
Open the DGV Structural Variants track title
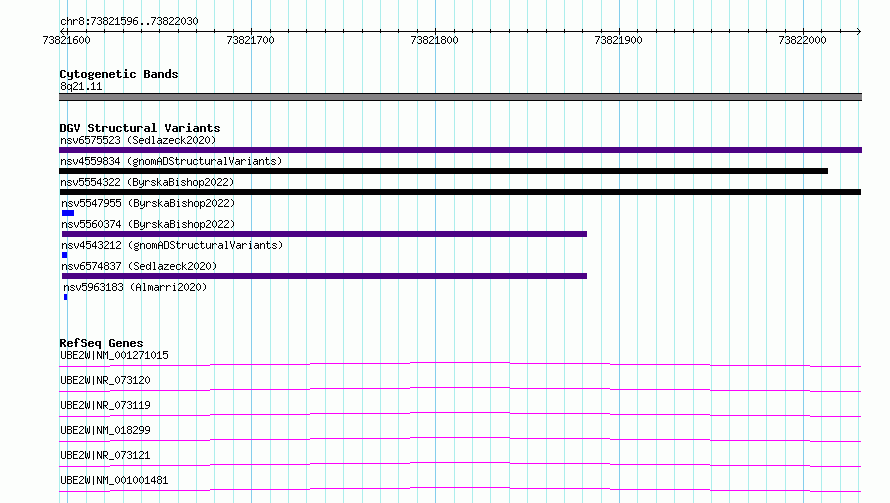[x=140, y=128]
